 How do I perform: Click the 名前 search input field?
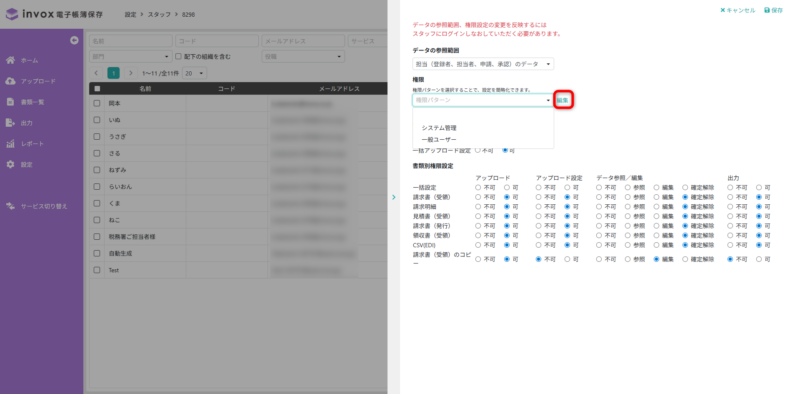131,41
